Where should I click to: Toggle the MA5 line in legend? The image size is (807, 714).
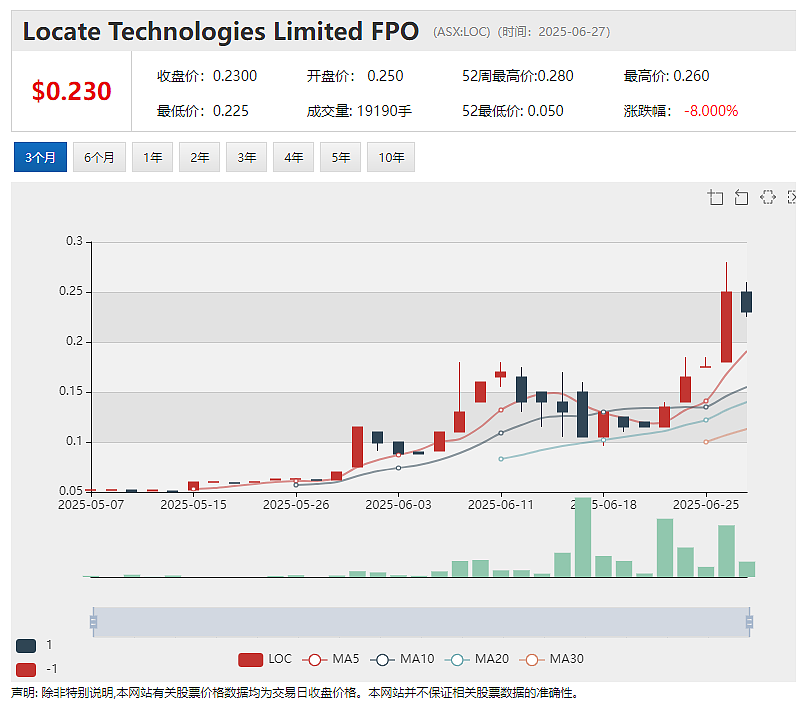click(331, 659)
